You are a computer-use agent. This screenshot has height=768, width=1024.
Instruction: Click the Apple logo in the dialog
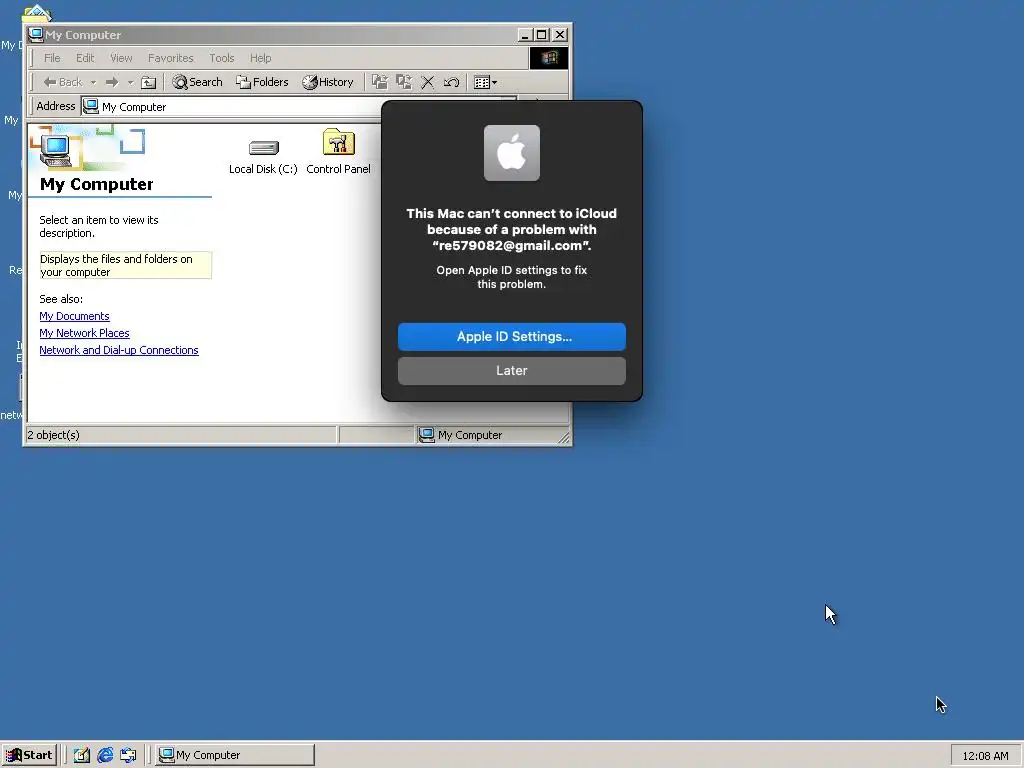pos(512,153)
